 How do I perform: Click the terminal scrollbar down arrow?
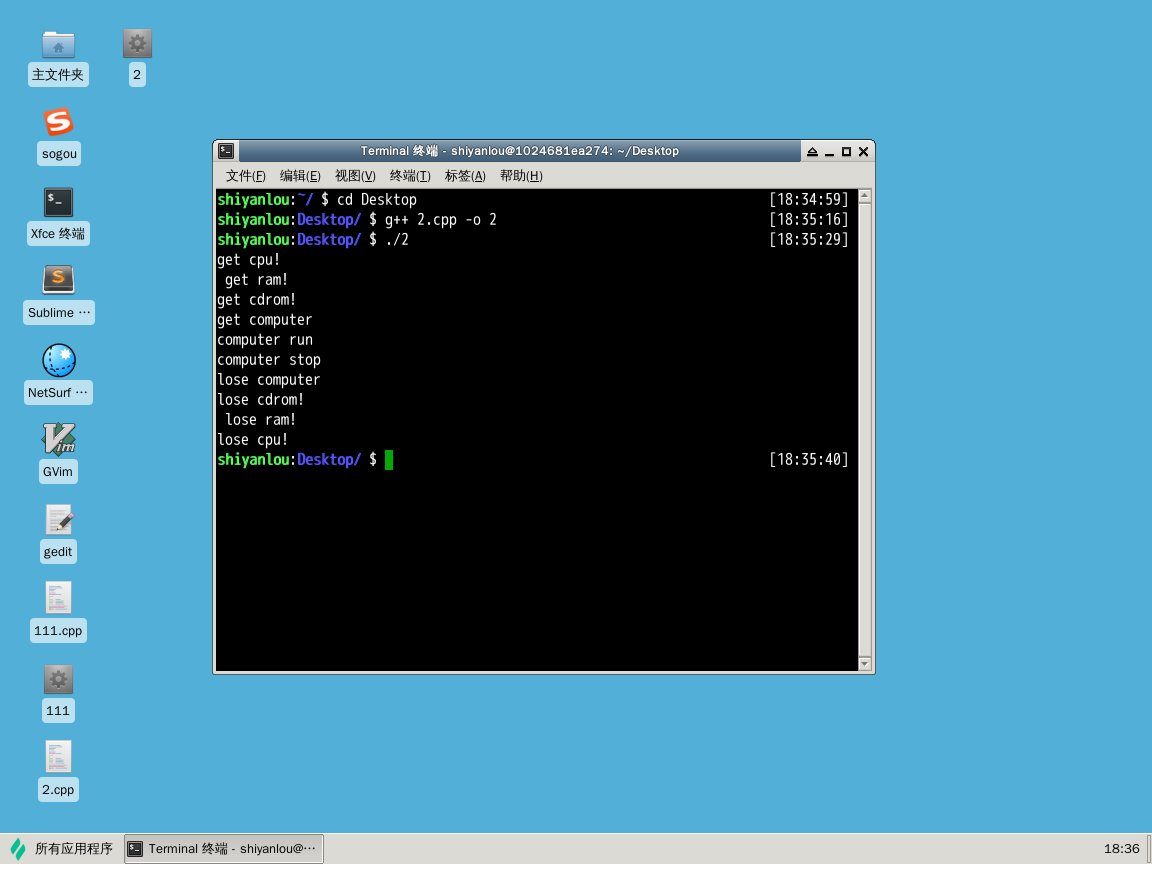(865, 664)
